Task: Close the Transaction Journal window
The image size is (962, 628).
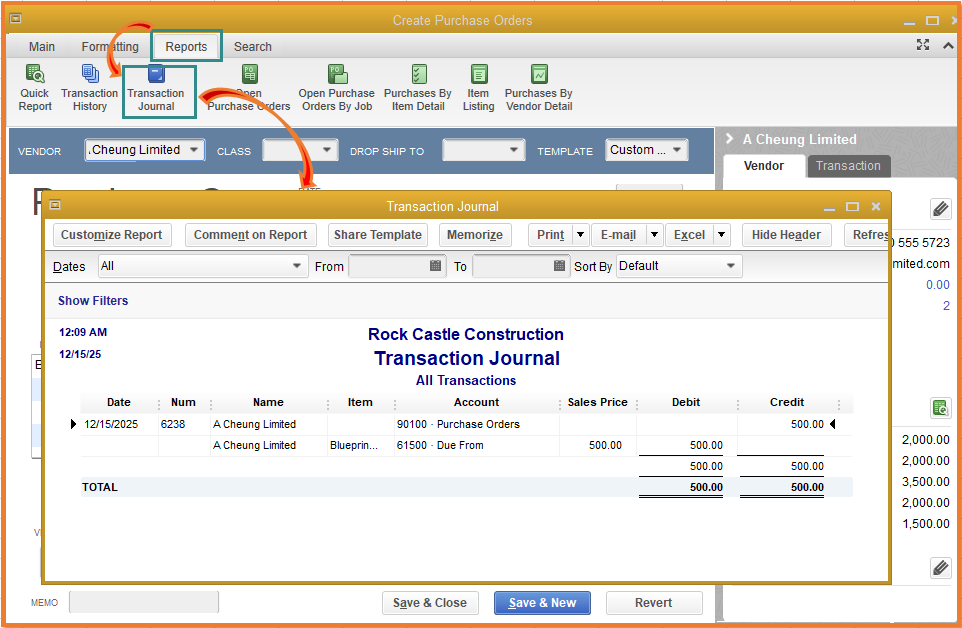Action: click(876, 207)
